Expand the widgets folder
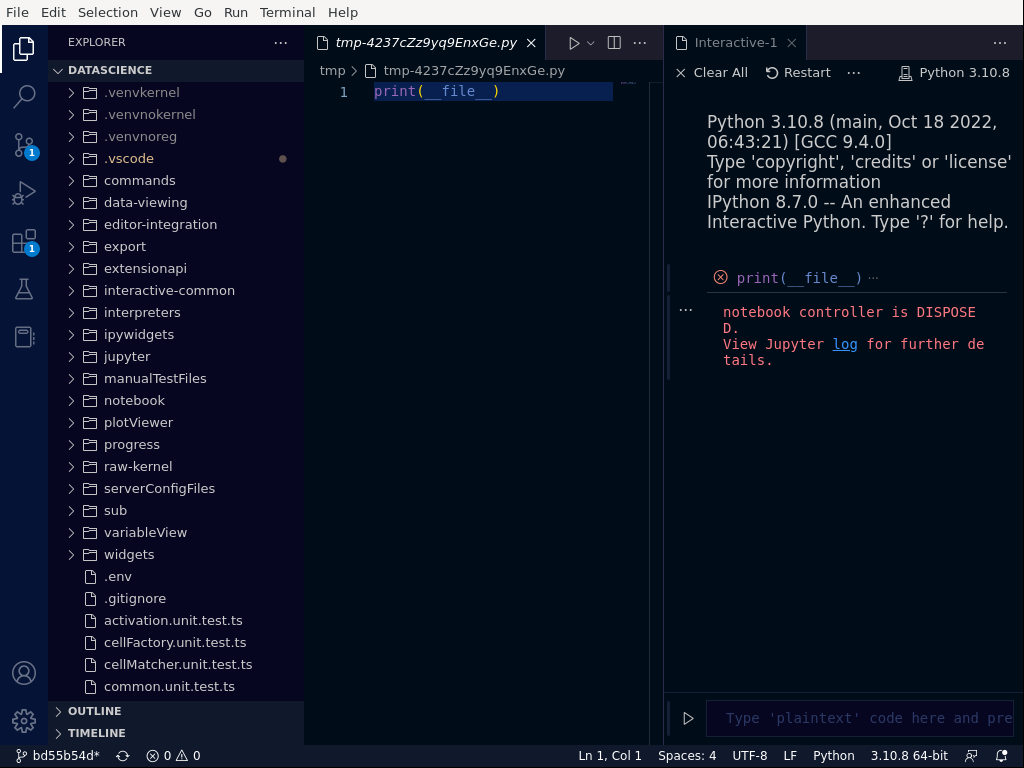The height and width of the screenshot is (768, 1024). 176,554
